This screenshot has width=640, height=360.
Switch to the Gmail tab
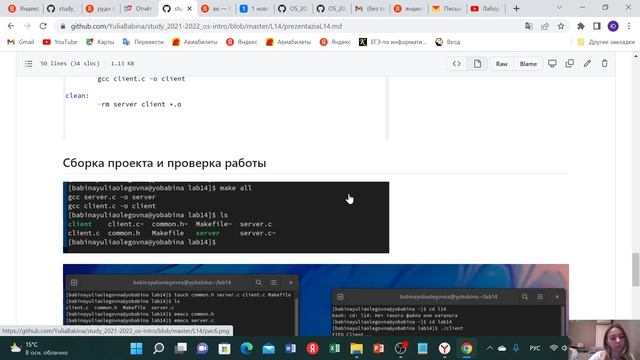click(370, 8)
